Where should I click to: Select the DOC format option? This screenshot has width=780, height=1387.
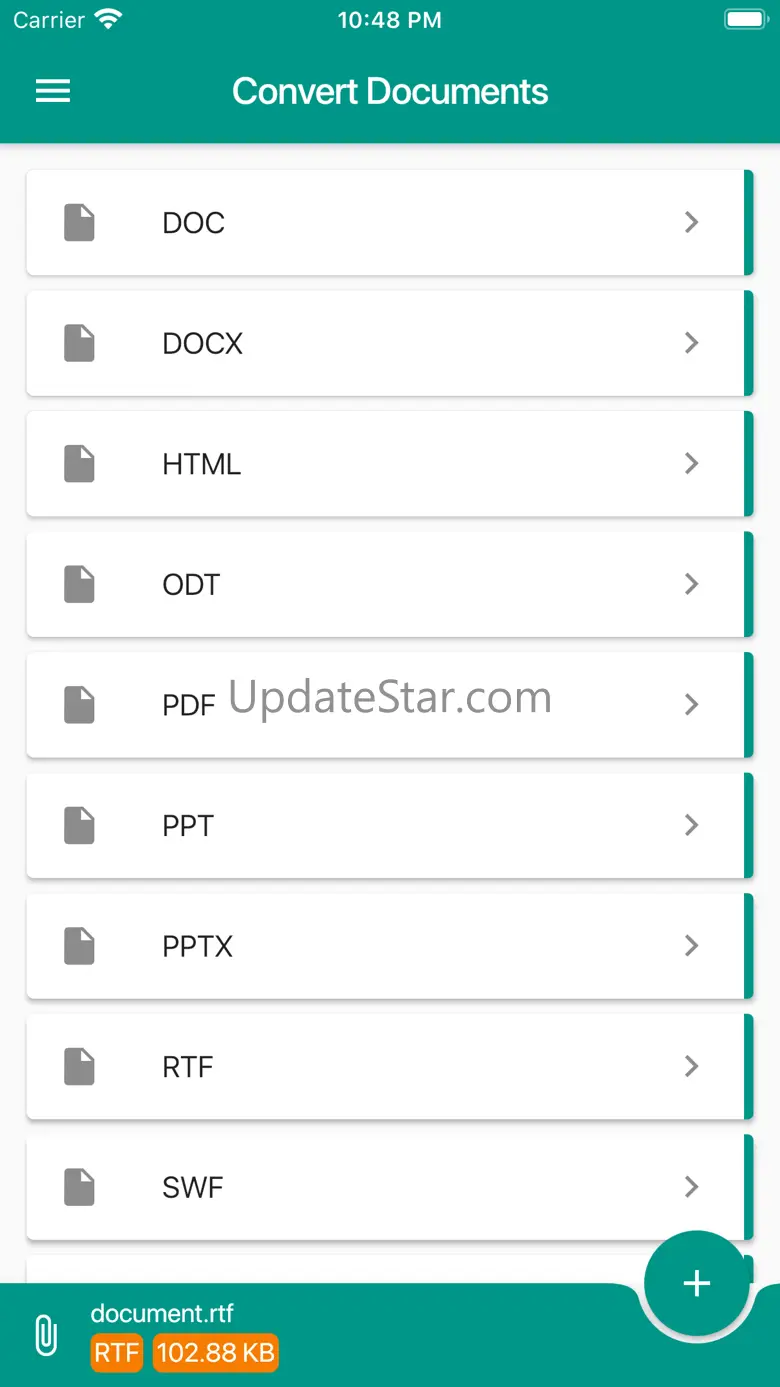(193, 222)
